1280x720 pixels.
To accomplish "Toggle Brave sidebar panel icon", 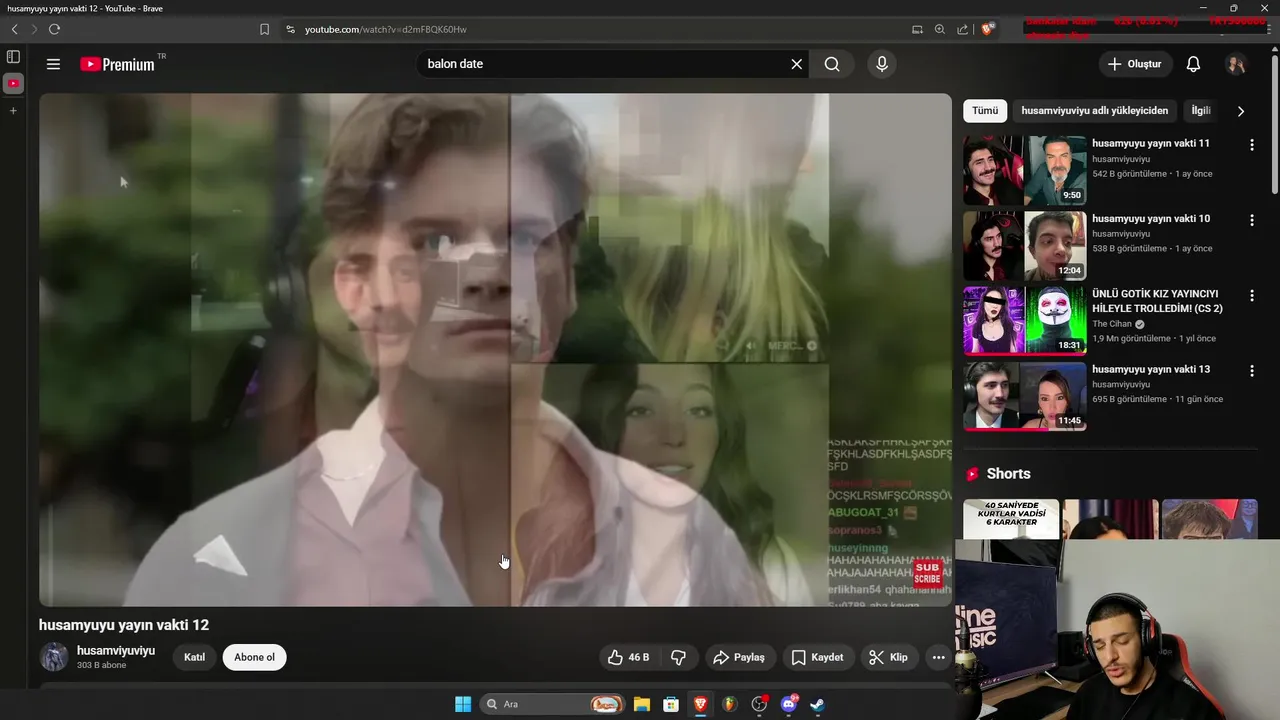I will click(13, 57).
